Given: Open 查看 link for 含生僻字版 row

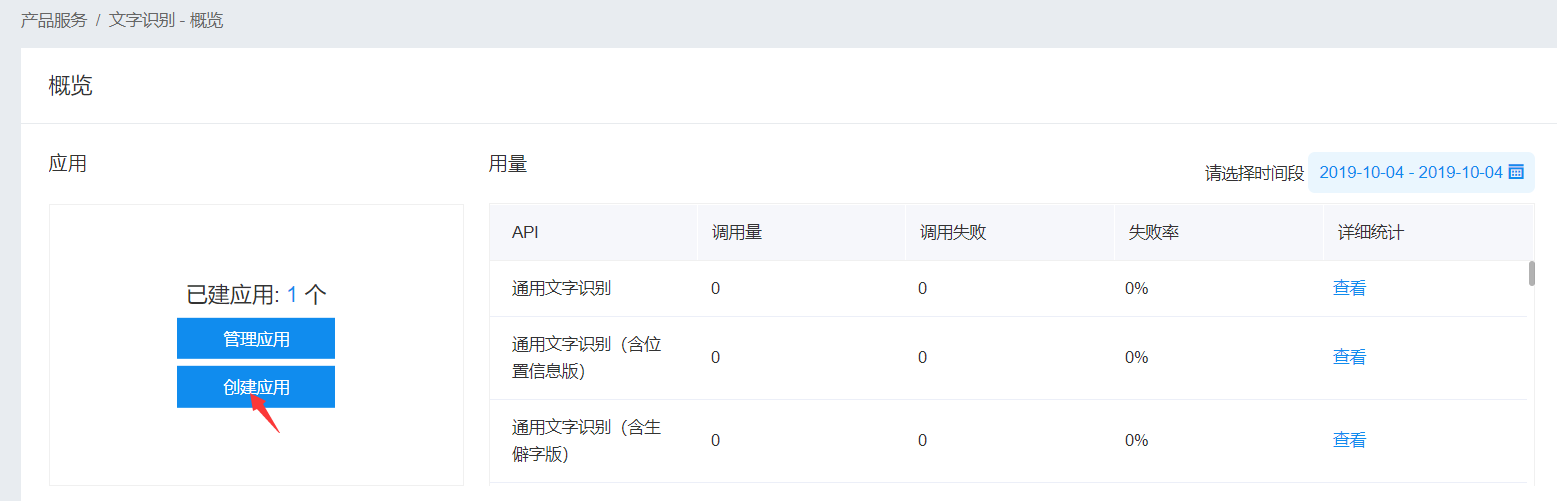Looking at the screenshot, I should (1349, 441).
